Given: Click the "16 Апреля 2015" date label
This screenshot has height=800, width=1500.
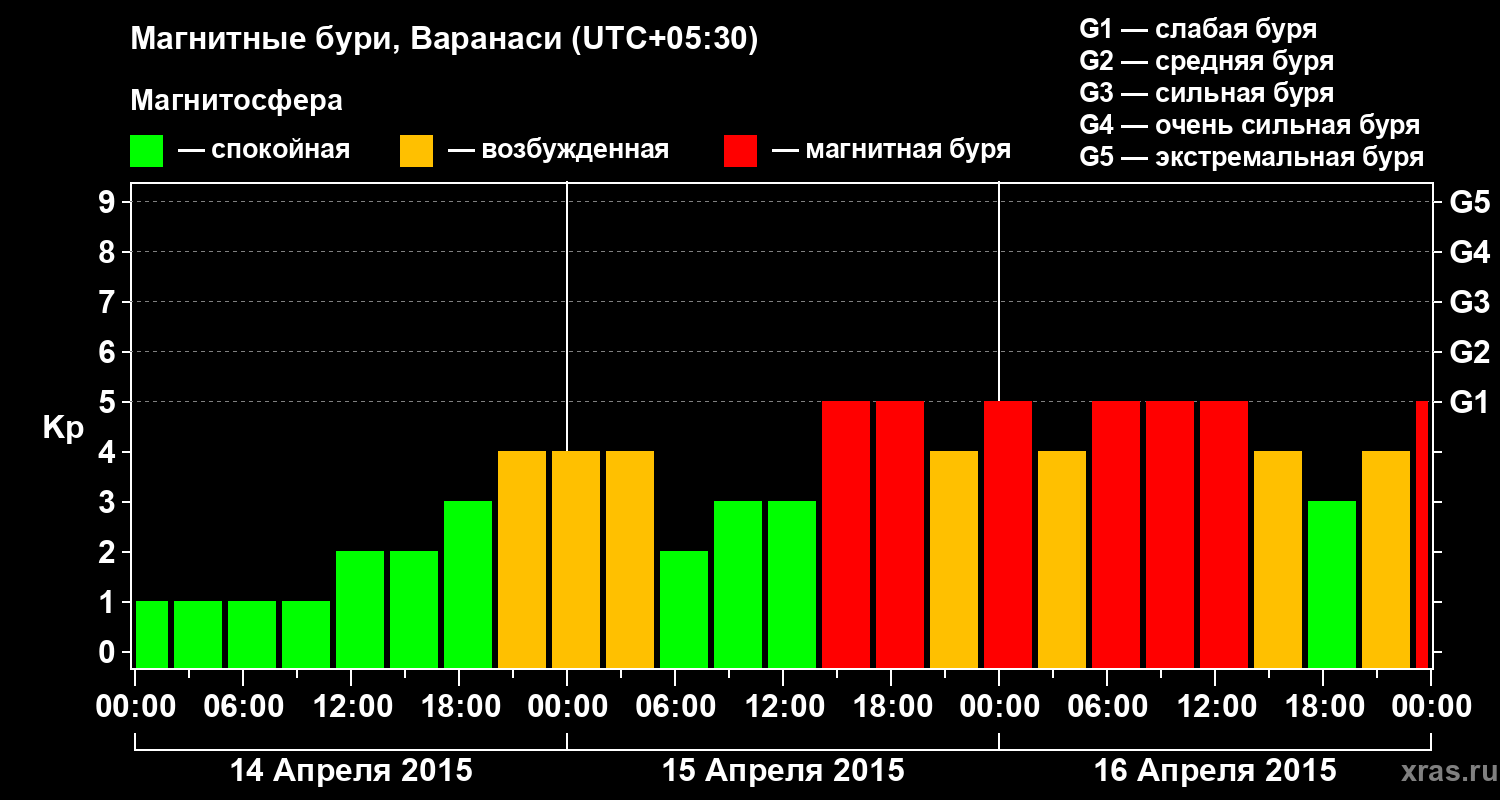Looking at the screenshot, I should [x=1215, y=770].
